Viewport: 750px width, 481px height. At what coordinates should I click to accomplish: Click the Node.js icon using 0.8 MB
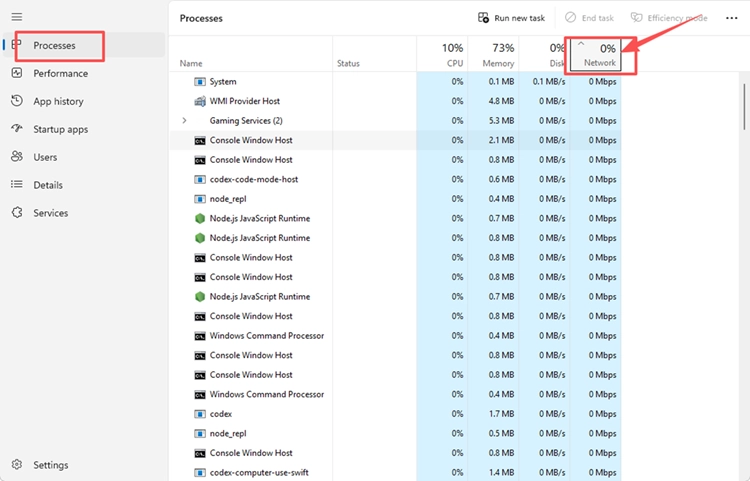[199, 238]
